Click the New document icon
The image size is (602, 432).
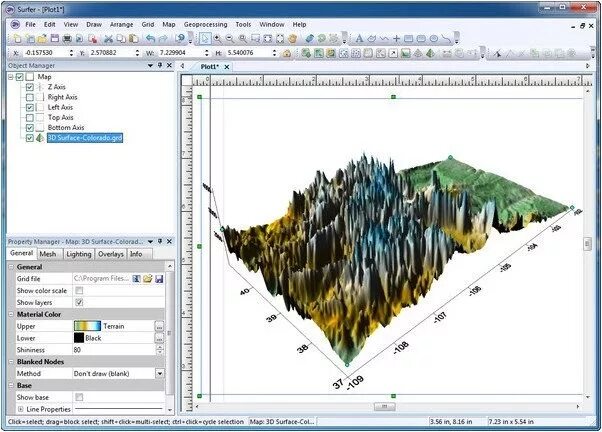tap(18, 38)
